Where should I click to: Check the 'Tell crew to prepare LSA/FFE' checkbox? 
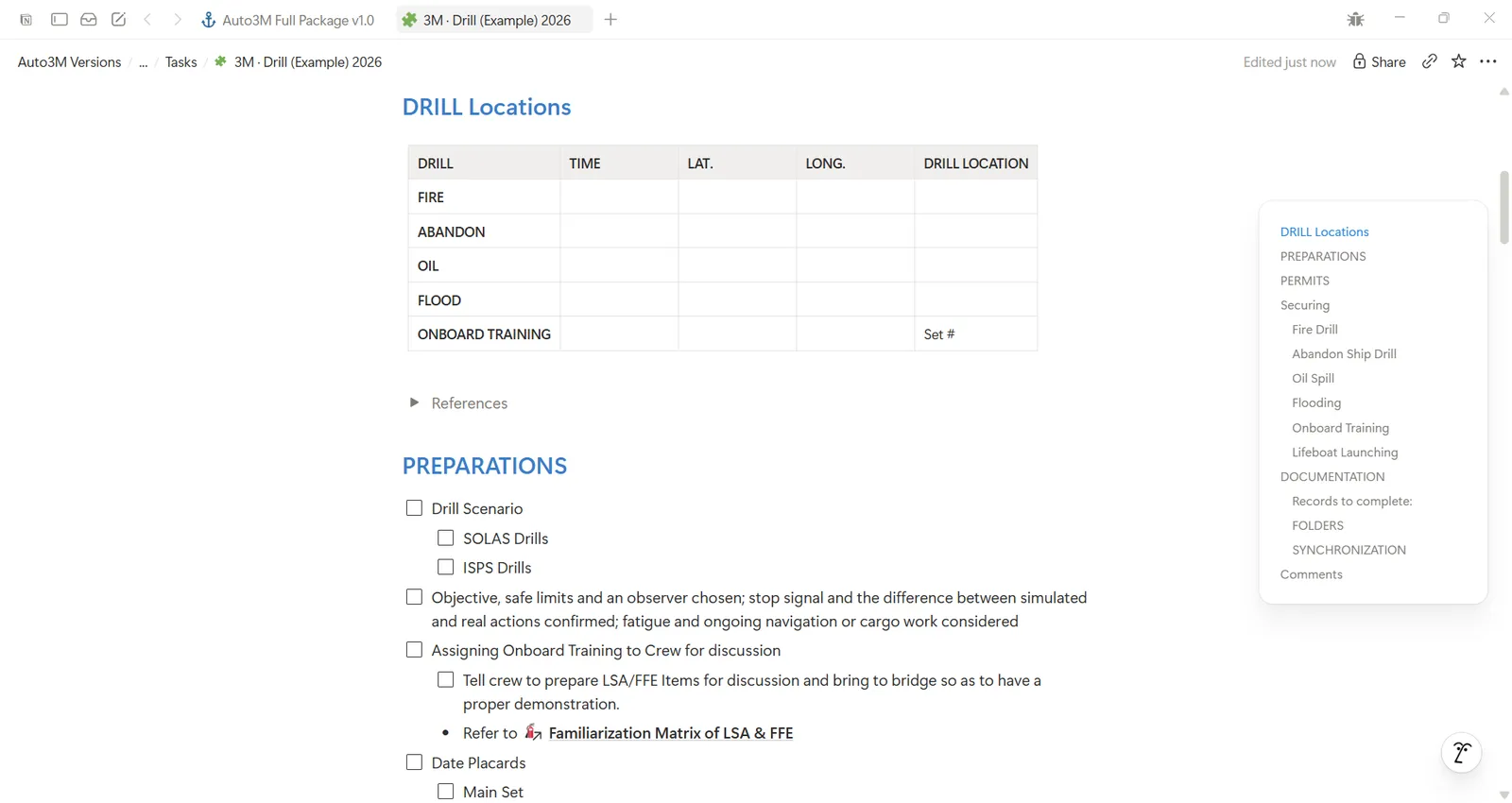[x=446, y=680]
